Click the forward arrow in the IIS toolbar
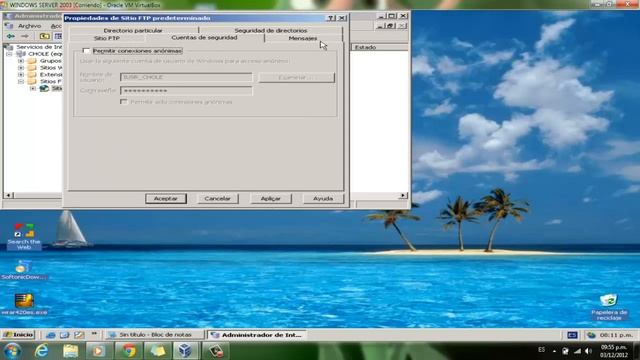This screenshot has height=360, width=640. pyautogui.click(x=25, y=36)
